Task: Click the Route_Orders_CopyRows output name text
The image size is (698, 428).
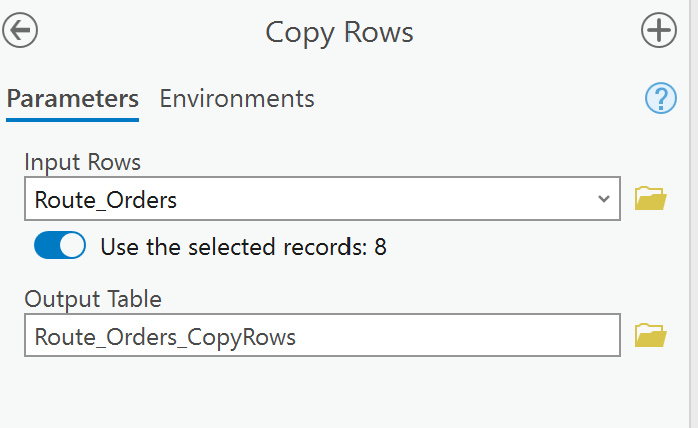Action: click(x=165, y=337)
